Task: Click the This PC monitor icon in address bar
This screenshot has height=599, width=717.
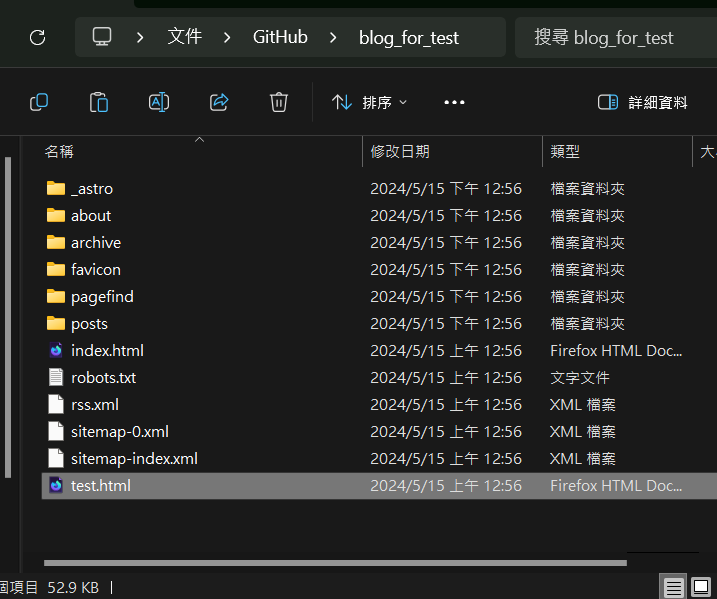Action: coord(102,37)
